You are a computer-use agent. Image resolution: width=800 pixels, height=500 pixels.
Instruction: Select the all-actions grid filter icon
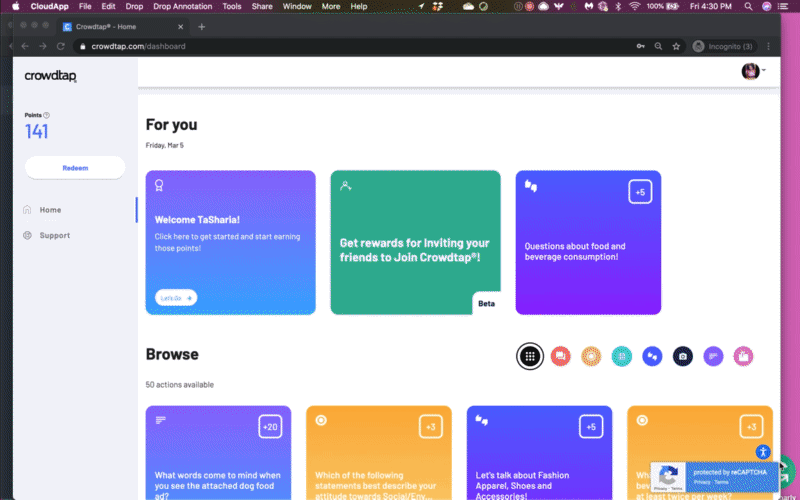tap(530, 356)
